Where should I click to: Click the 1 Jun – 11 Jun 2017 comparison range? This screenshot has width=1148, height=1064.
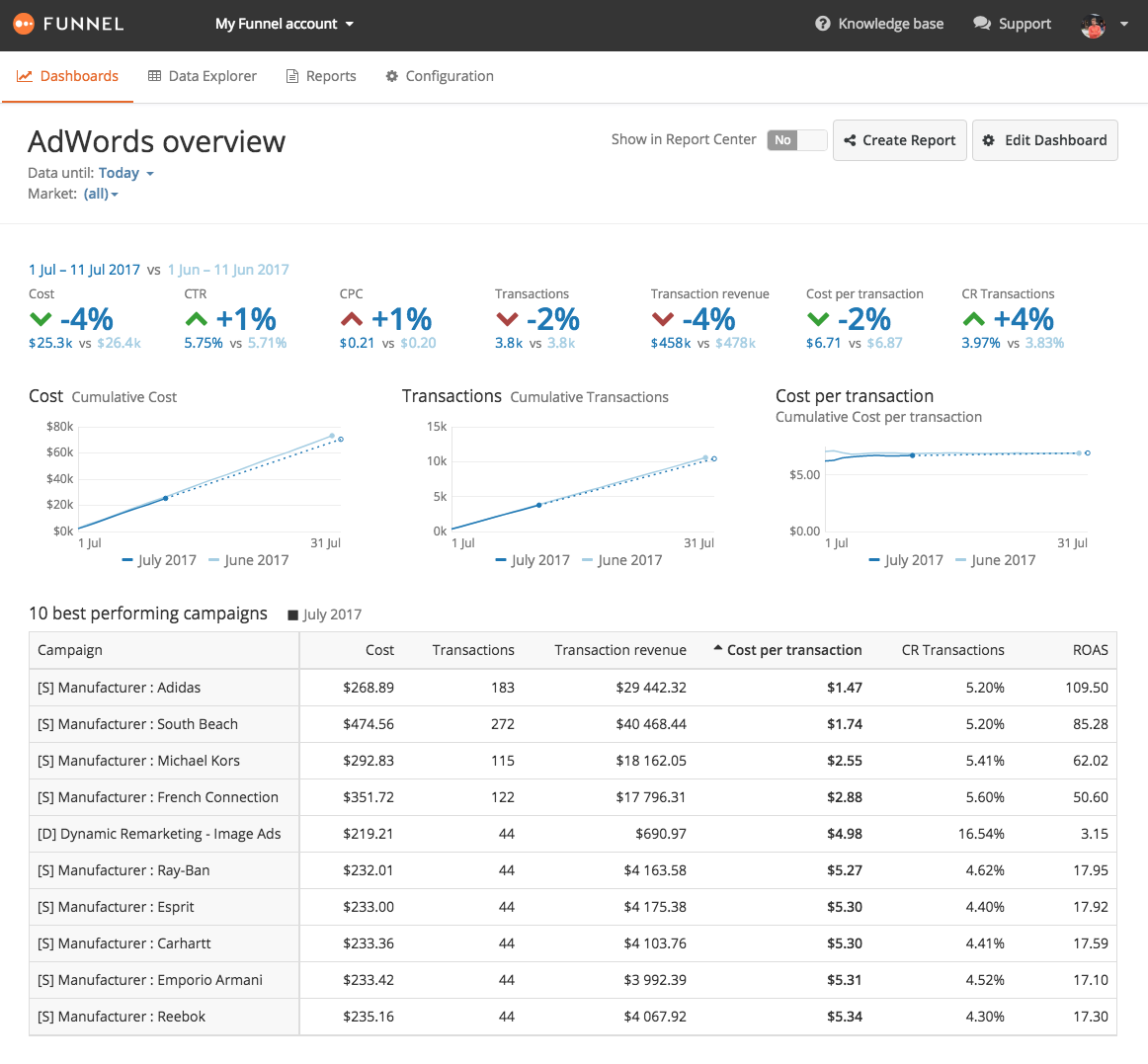pyautogui.click(x=228, y=270)
